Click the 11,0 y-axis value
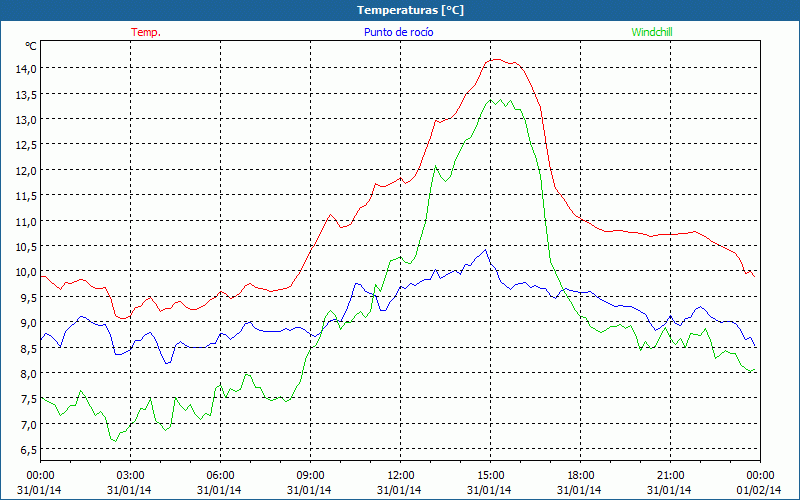This screenshot has height=500, width=800. (26, 221)
